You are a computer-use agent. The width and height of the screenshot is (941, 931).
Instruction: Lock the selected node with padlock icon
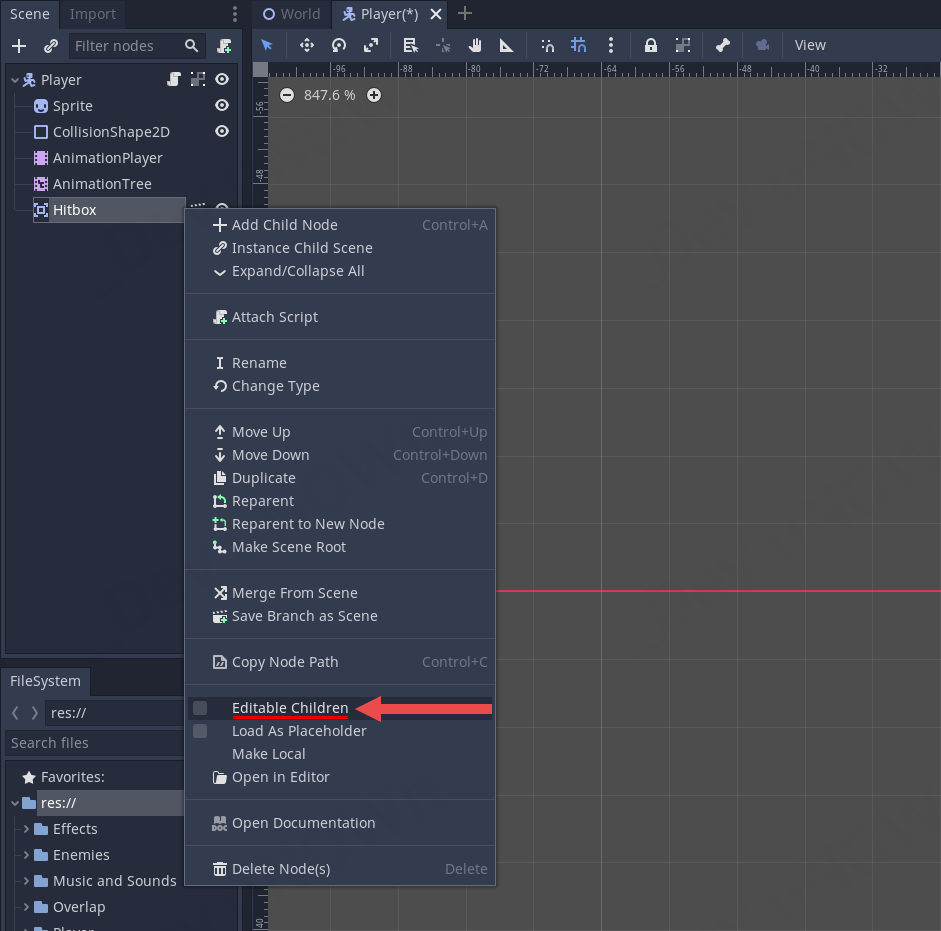tap(651, 45)
